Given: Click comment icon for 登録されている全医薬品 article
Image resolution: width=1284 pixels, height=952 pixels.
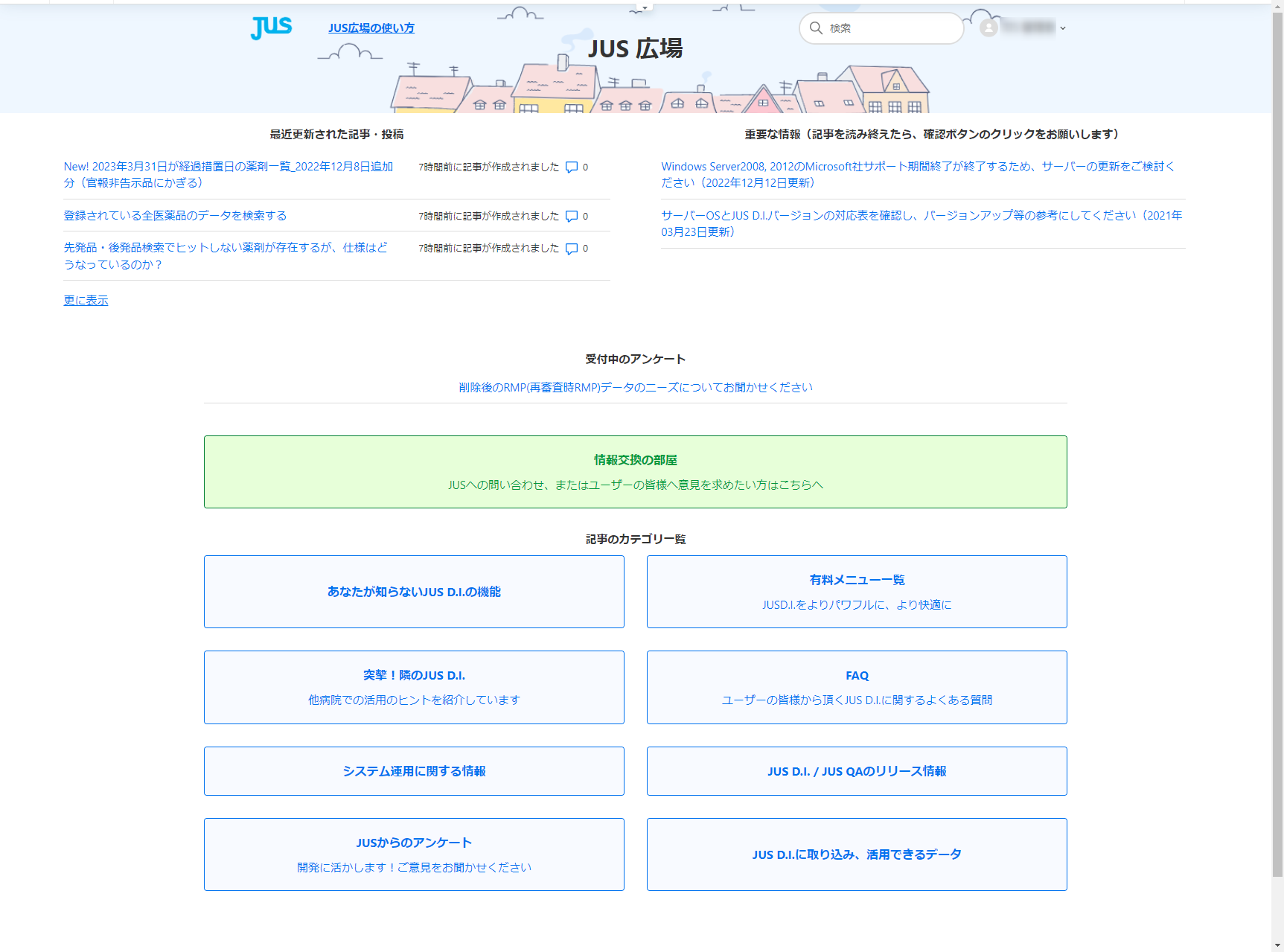Looking at the screenshot, I should tap(572, 216).
